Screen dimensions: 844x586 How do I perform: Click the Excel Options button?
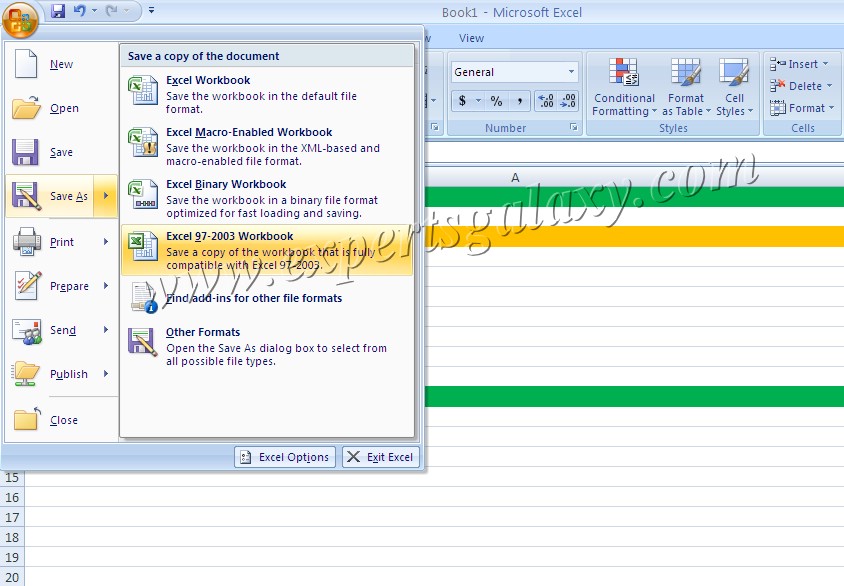pos(284,456)
